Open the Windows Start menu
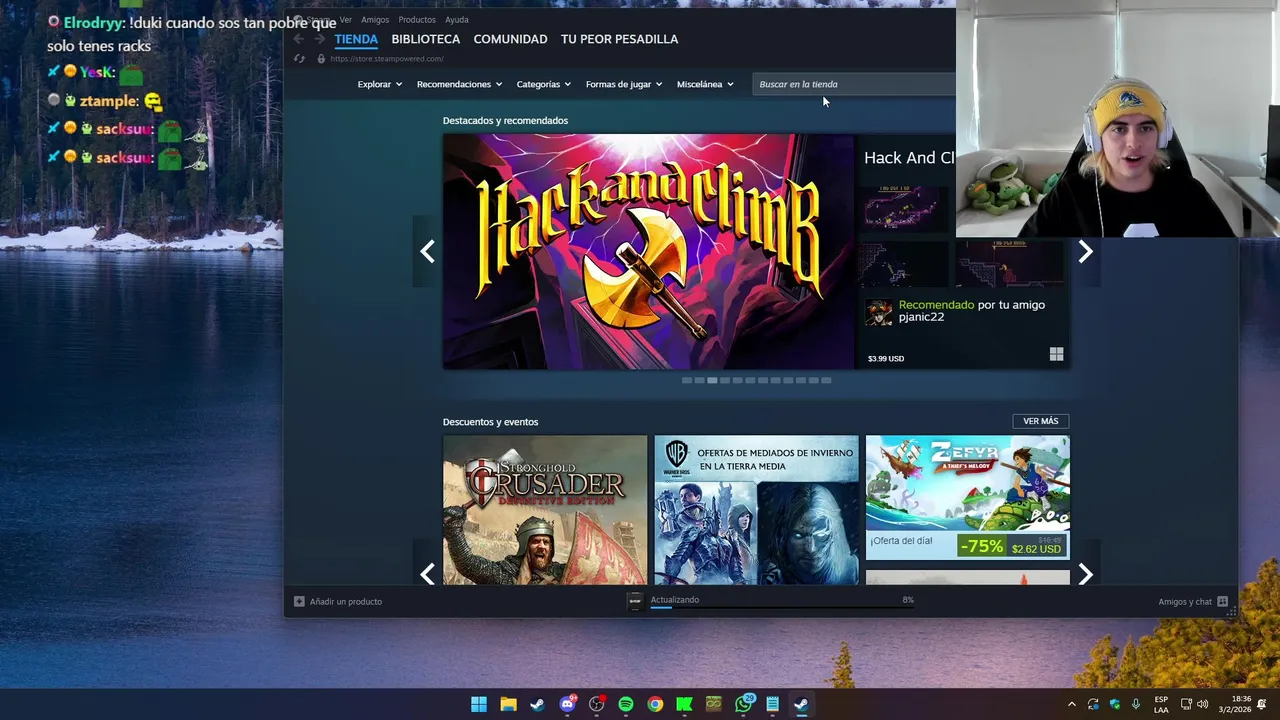 pyautogui.click(x=479, y=704)
